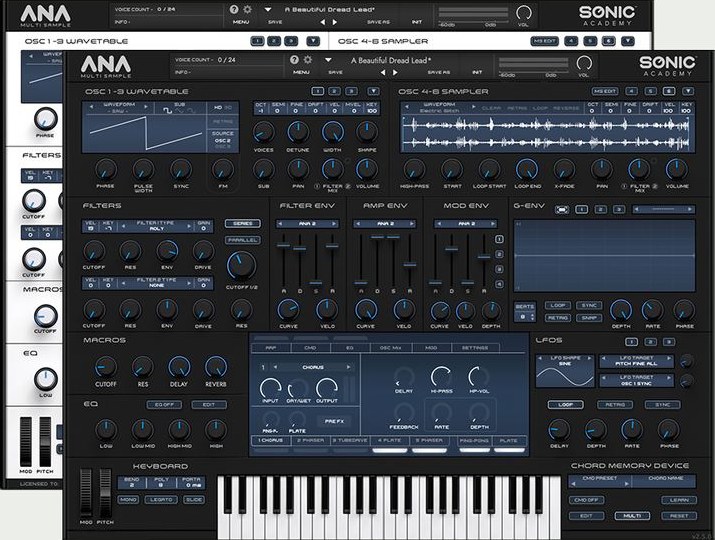Click the OSC 1-3 Width knob
Screen dimensions: 715x540
(332, 132)
